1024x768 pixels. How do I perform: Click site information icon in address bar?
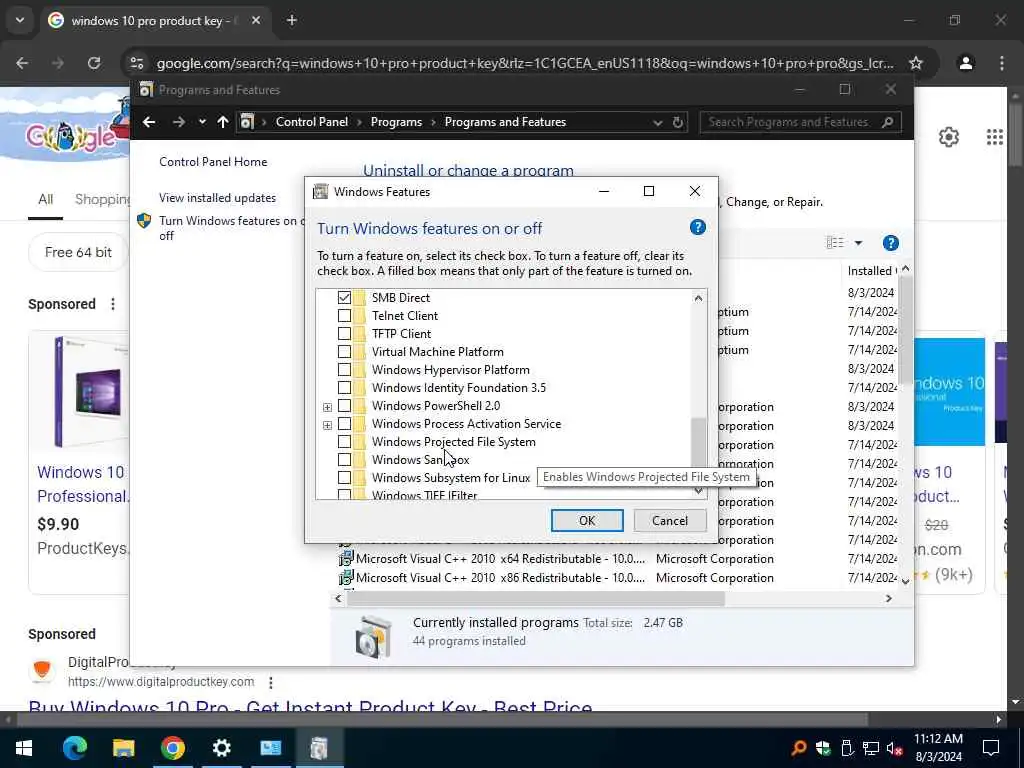(137, 63)
